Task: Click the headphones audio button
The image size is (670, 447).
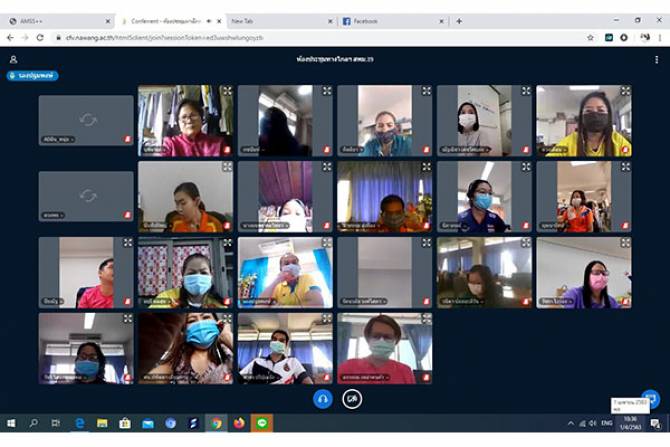Action: (322, 398)
